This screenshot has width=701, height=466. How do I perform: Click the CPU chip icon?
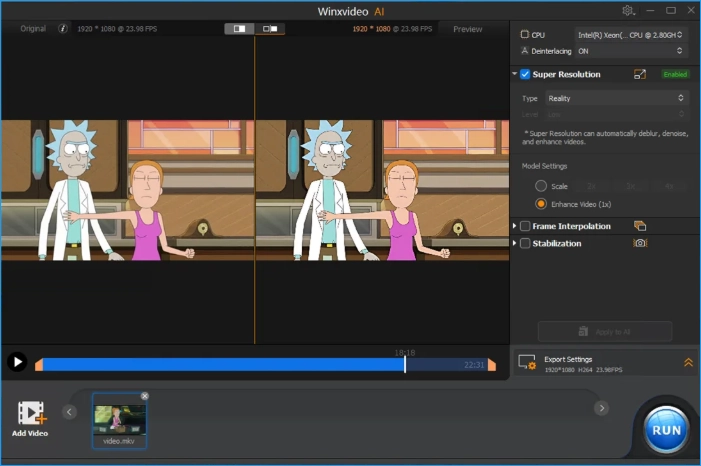point(524,34)
